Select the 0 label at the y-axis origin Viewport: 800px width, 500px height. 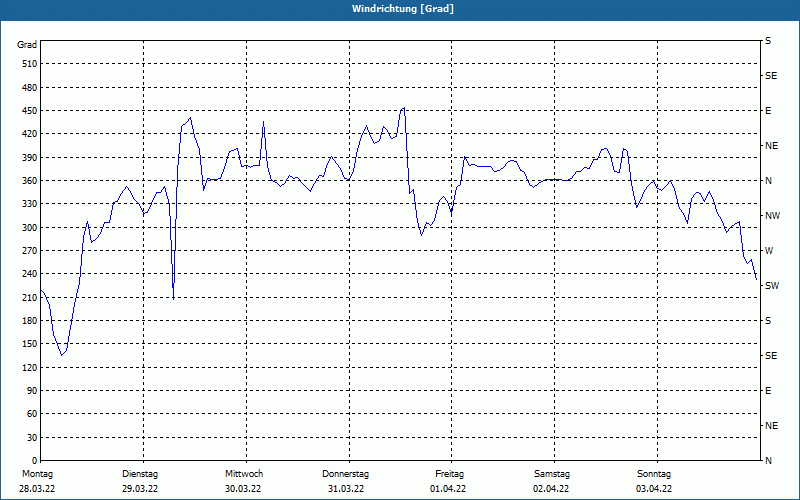click(34, 461)
